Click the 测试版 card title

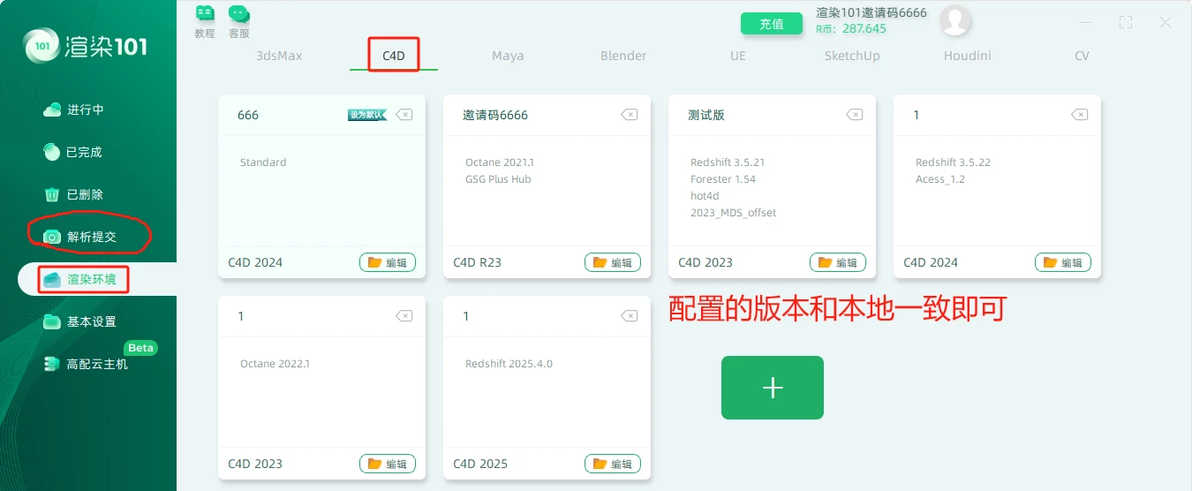(706, 115)
